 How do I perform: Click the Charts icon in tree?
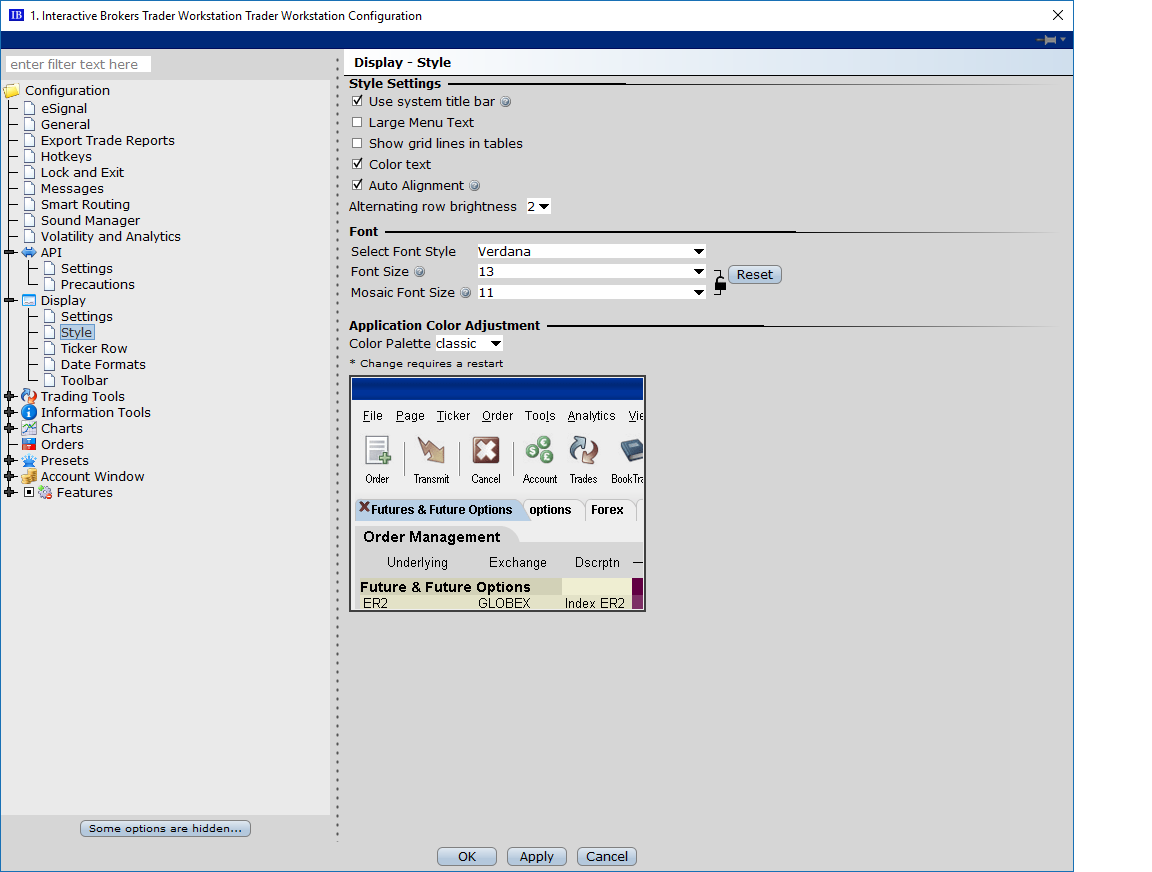pos(29,428)
